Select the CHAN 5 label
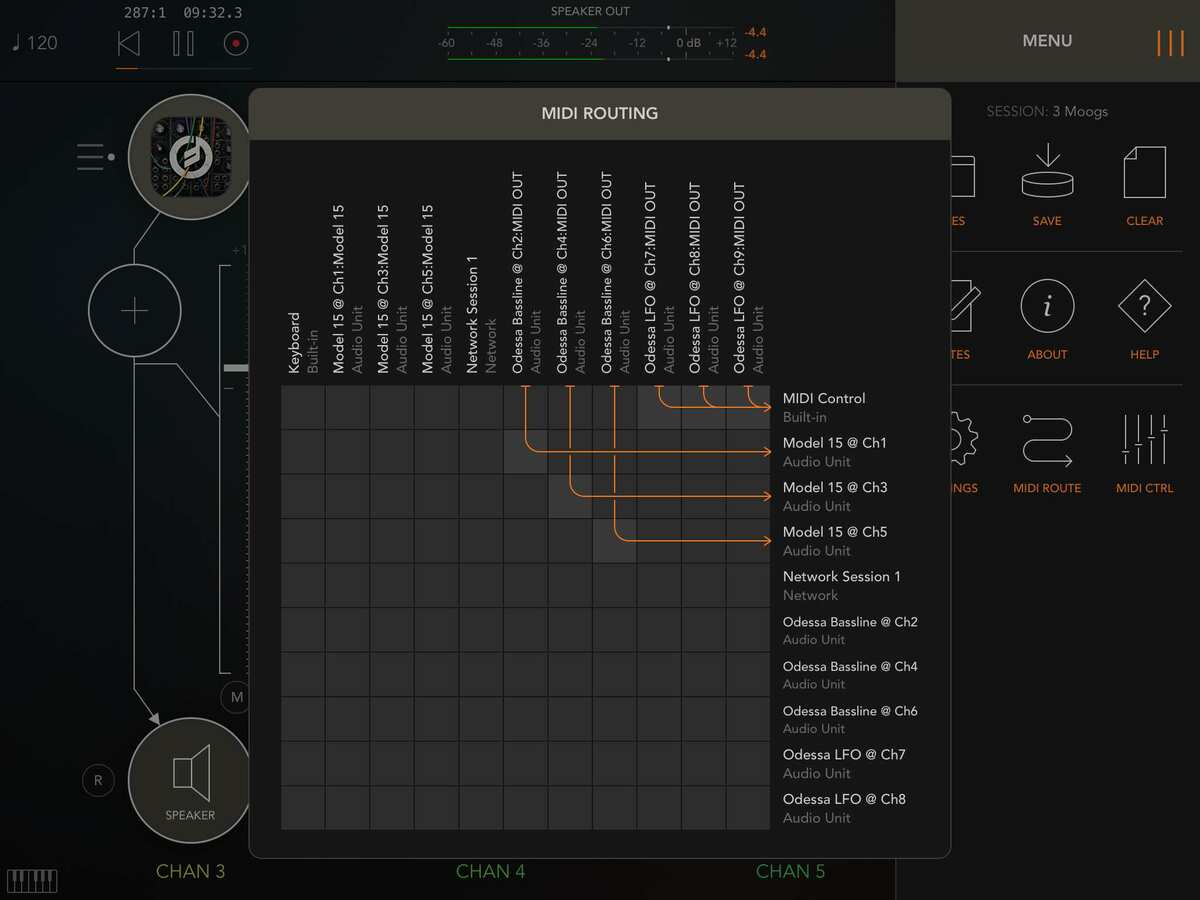This screenshot has width=1200, height=900. [790, 871]
